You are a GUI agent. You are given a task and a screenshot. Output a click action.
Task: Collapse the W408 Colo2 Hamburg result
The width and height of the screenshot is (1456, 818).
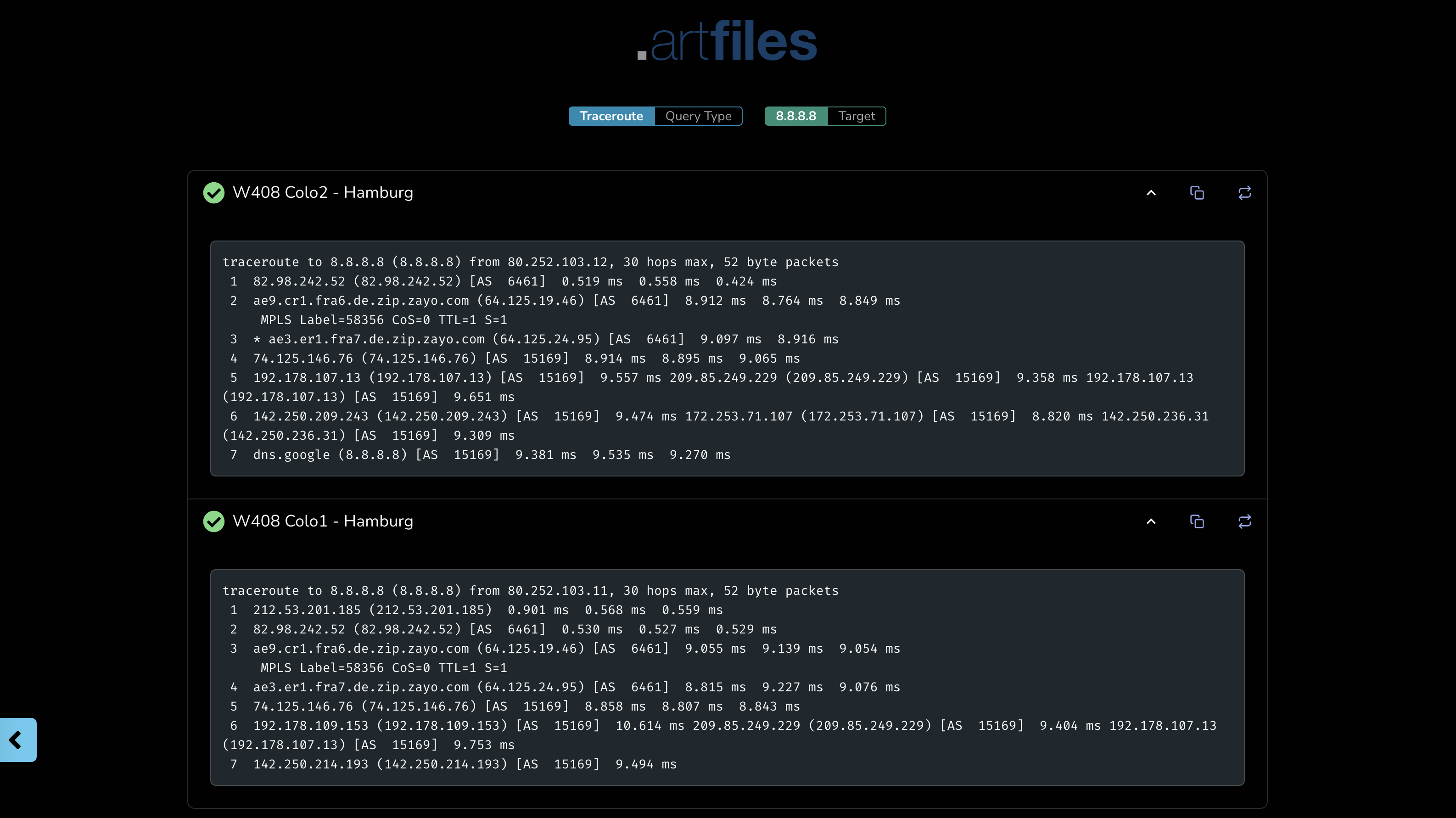click(x=1151, y=193)
